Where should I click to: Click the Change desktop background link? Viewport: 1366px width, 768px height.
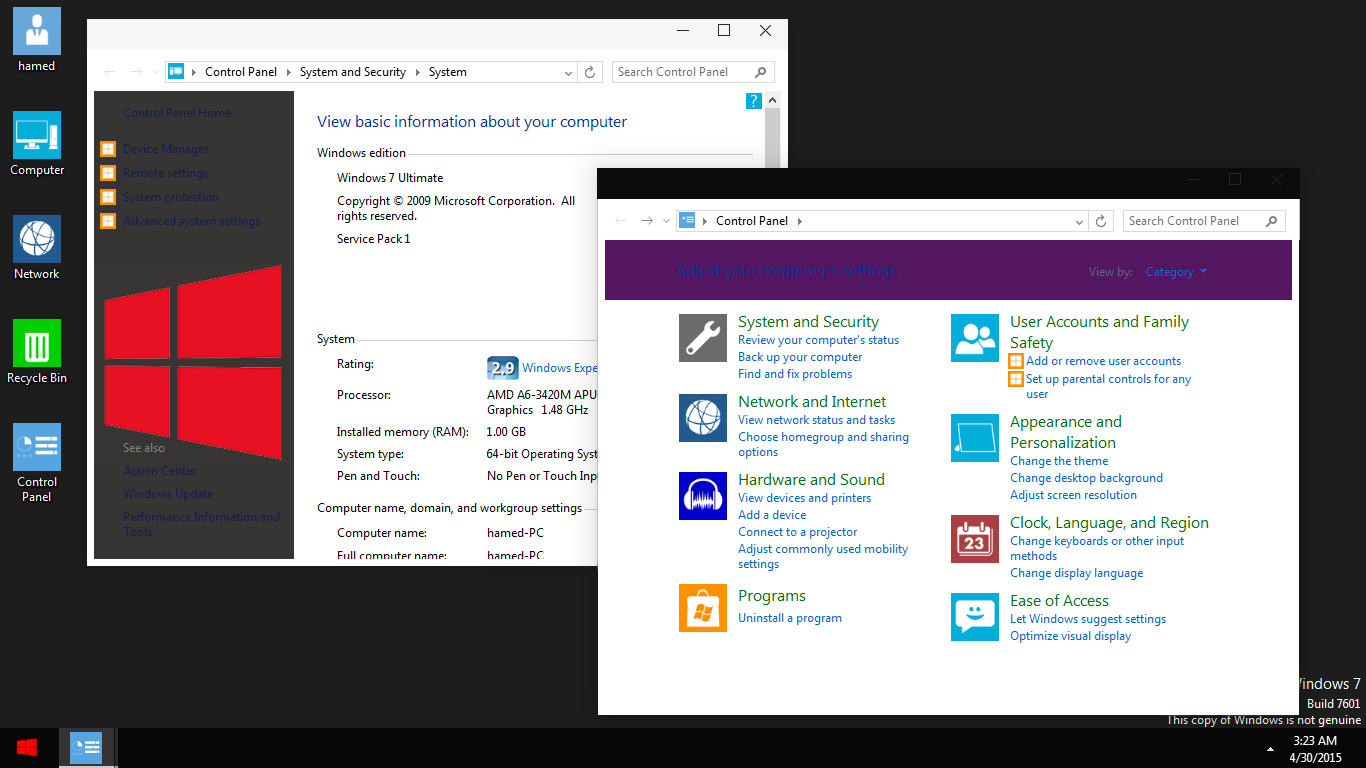pos(1086,478)
